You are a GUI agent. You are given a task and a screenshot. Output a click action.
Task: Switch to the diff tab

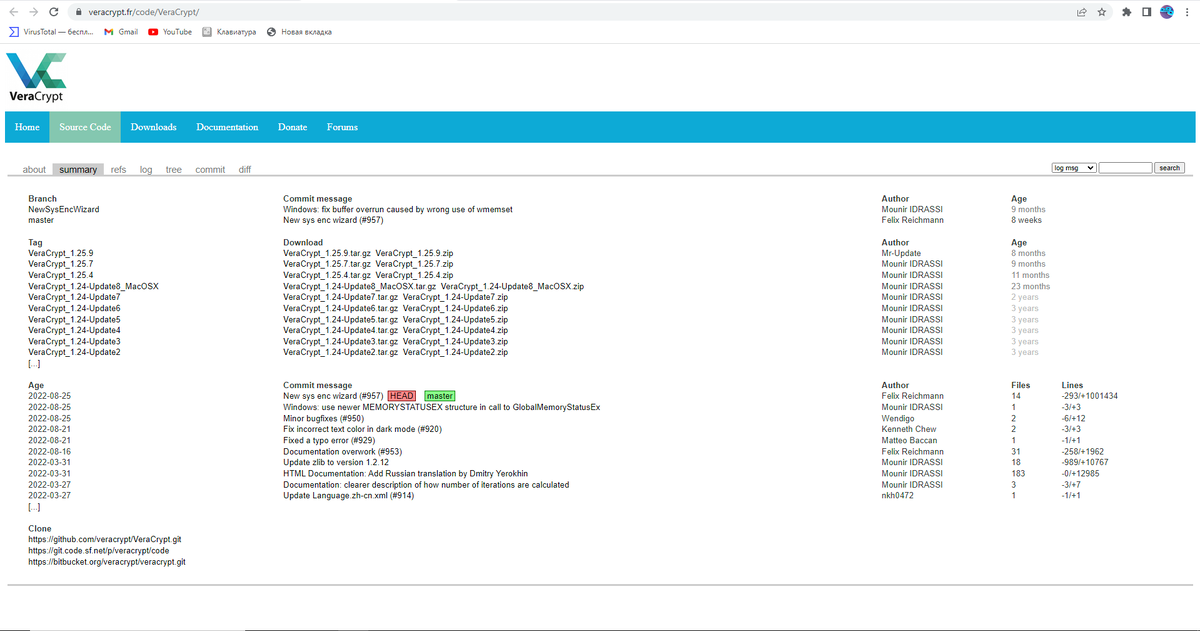(x=245, y=170)
